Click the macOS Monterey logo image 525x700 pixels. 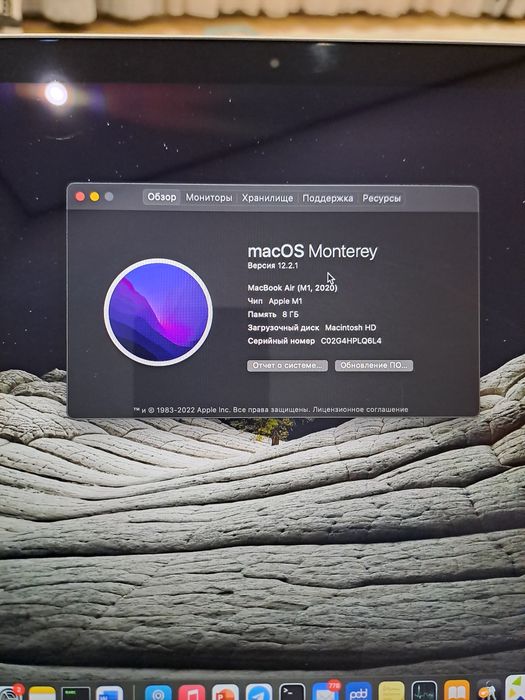[x=158, y=312]
